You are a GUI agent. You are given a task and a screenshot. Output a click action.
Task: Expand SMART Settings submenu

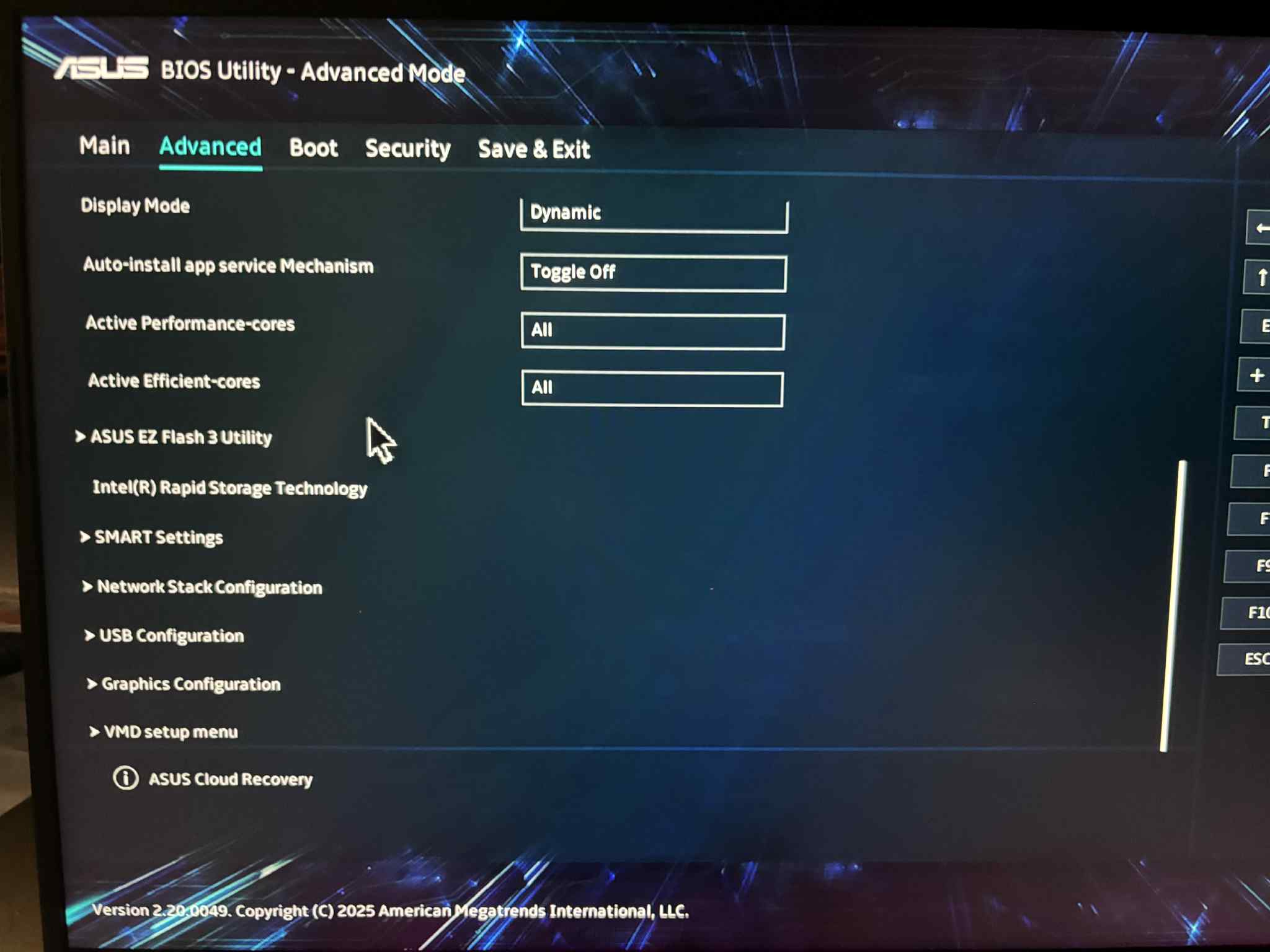tap(158, 537)
